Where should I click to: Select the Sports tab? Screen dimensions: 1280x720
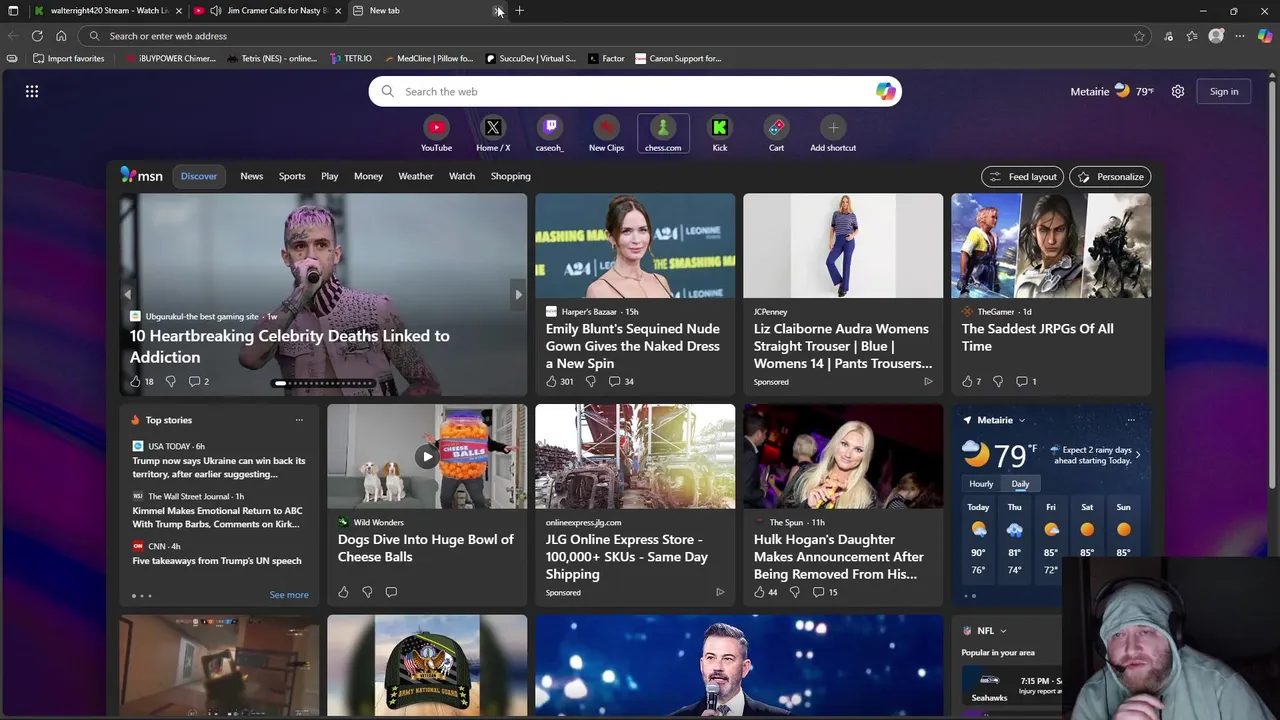point(292,176)
